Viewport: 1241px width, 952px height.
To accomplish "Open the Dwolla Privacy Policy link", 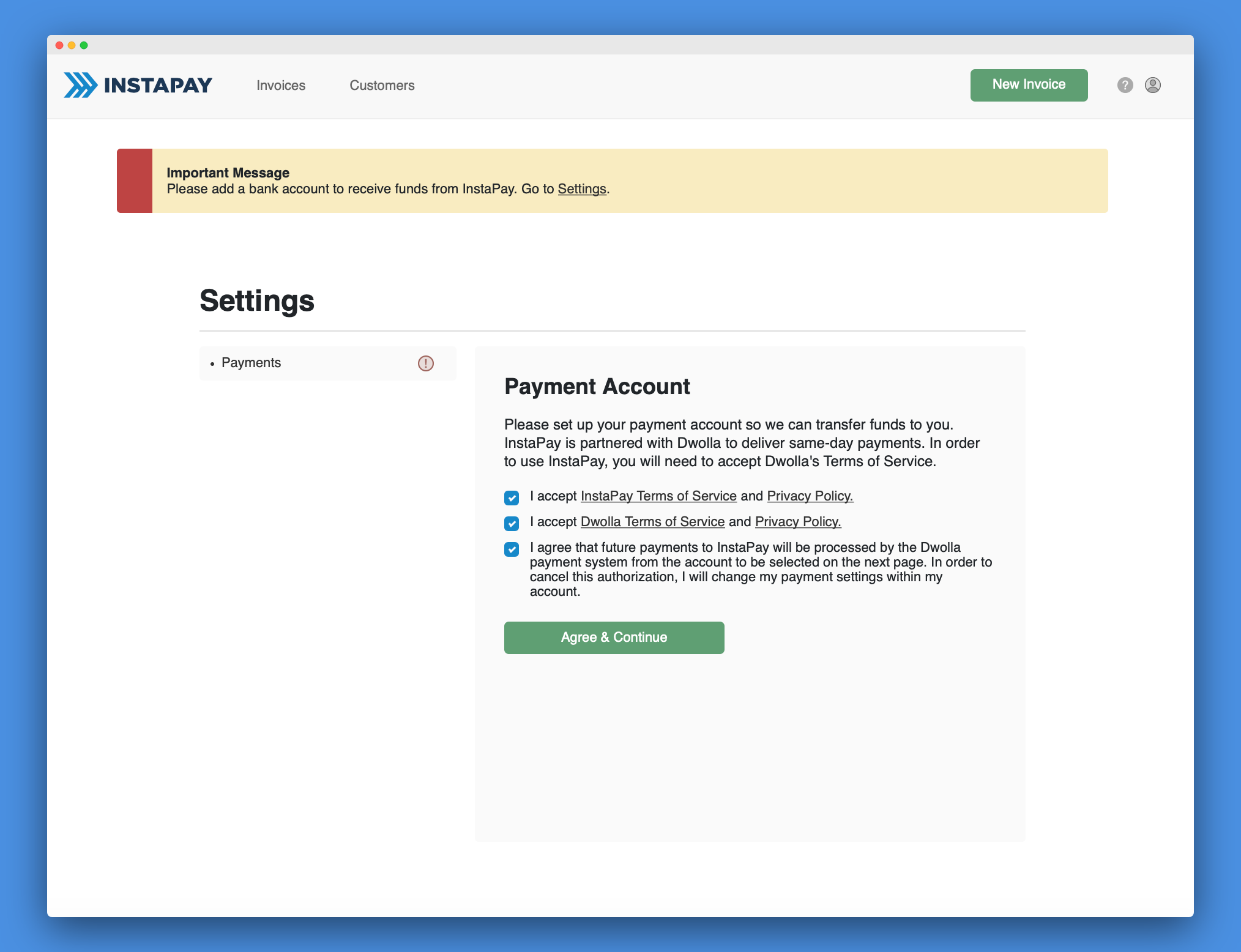I will 798,522.
